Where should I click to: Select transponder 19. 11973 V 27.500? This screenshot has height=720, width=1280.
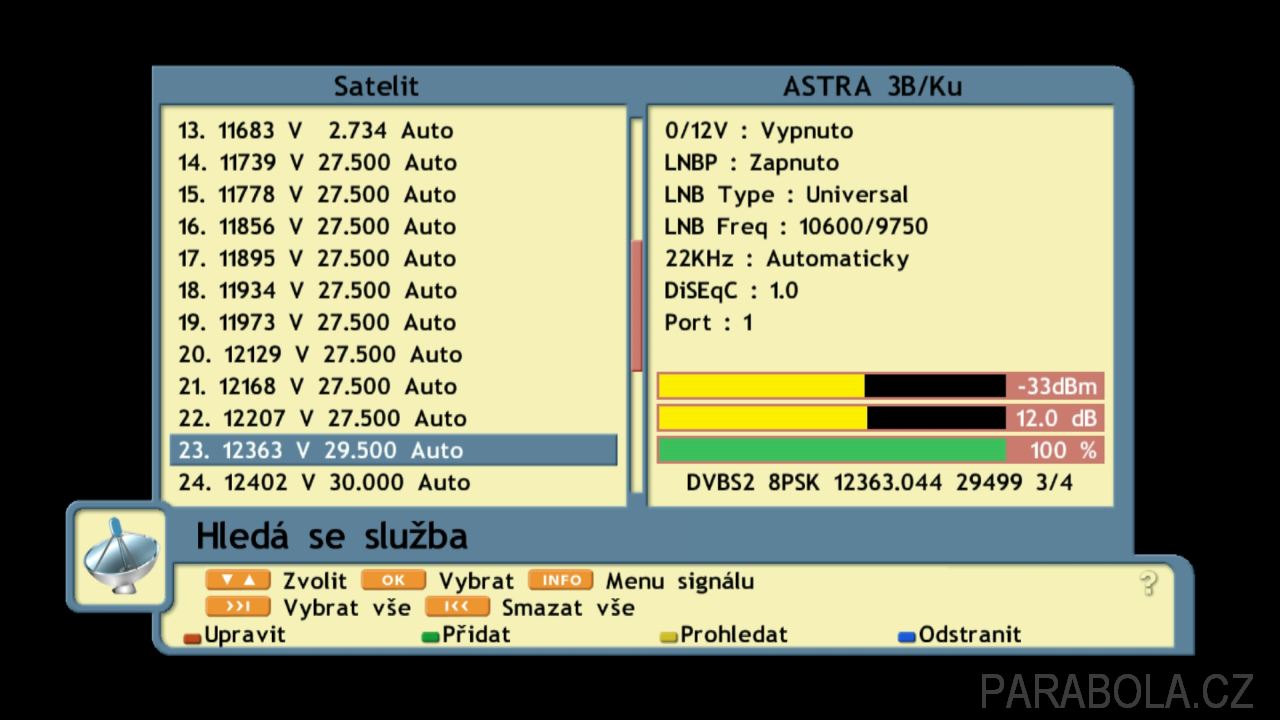393,322
